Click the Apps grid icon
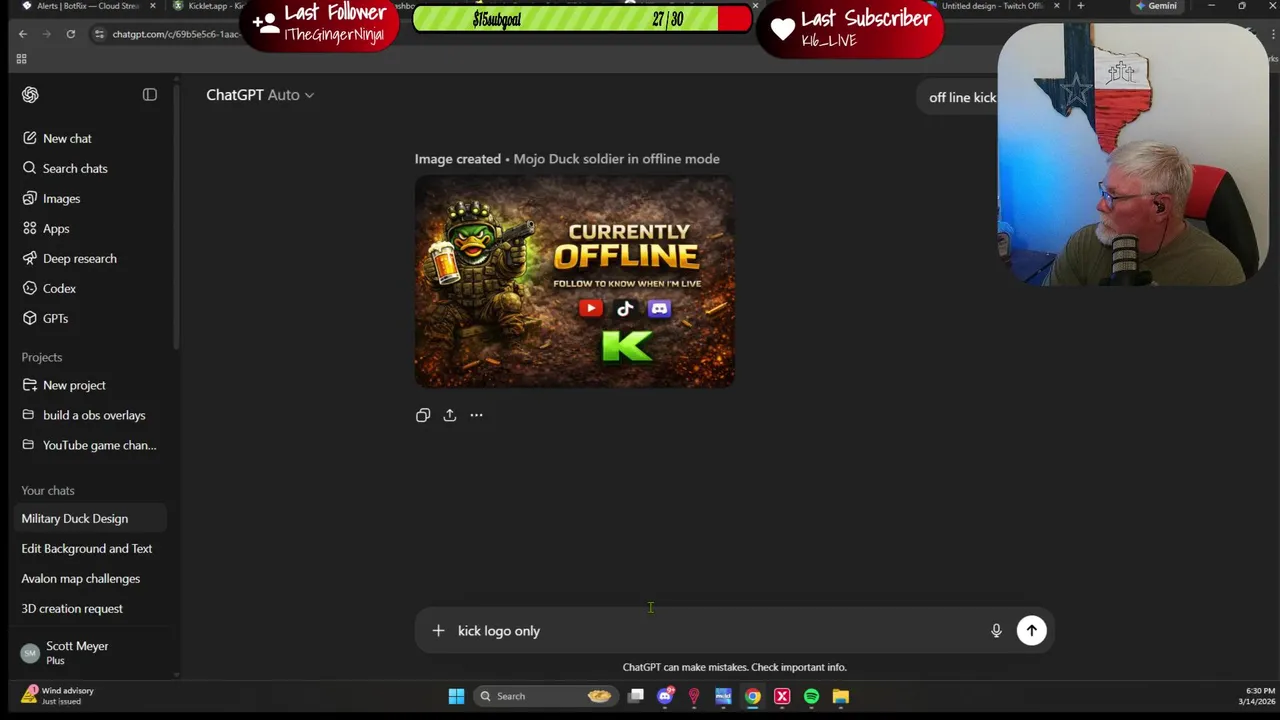The width and height of the screenshot is (1280, 720). click(28, 228)
